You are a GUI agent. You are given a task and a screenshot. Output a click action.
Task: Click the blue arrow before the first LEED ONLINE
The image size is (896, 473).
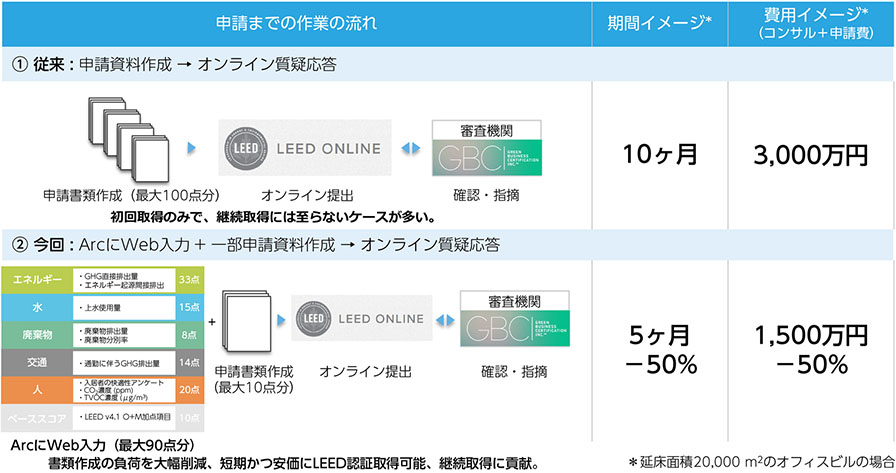coord(191,148)
